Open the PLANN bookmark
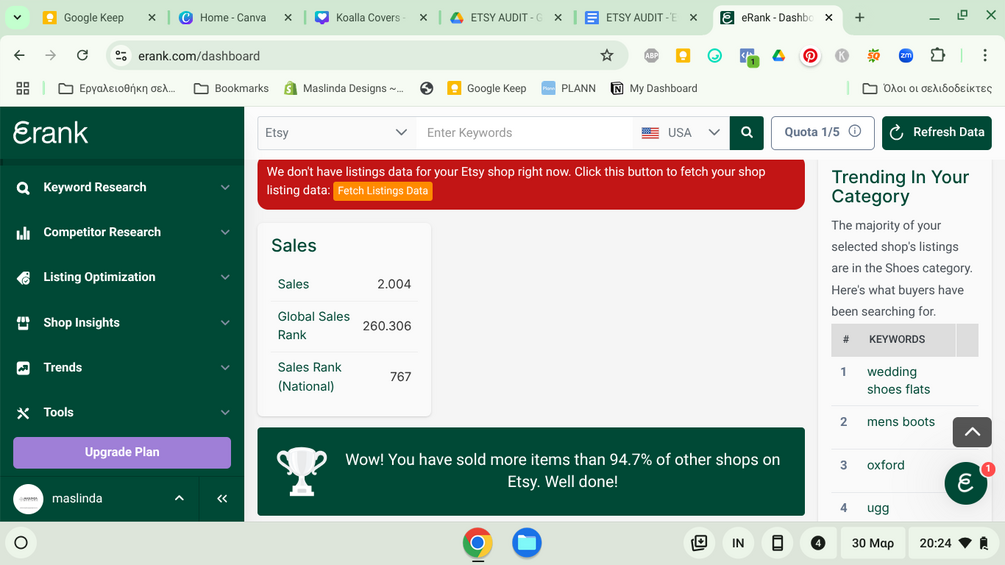The image size is (1005, 565). pyautogui.click(x=569, y=88)
